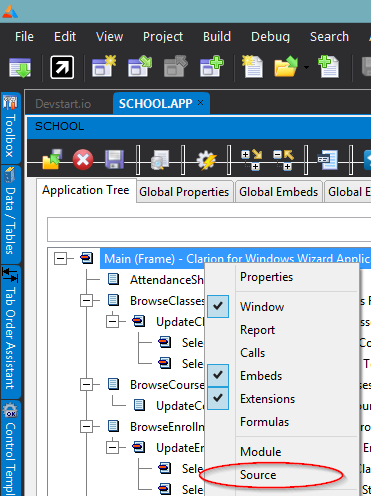Click the greyed-out close solution icon
The height and width of the screenshot is (496, 371).
[x=176, y=66]
